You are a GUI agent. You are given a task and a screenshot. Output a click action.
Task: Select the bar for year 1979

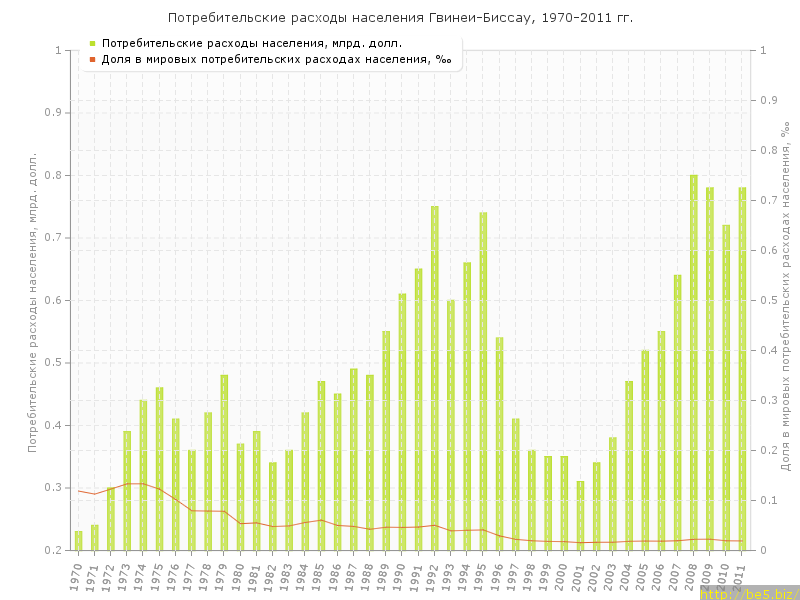[224, 462]
